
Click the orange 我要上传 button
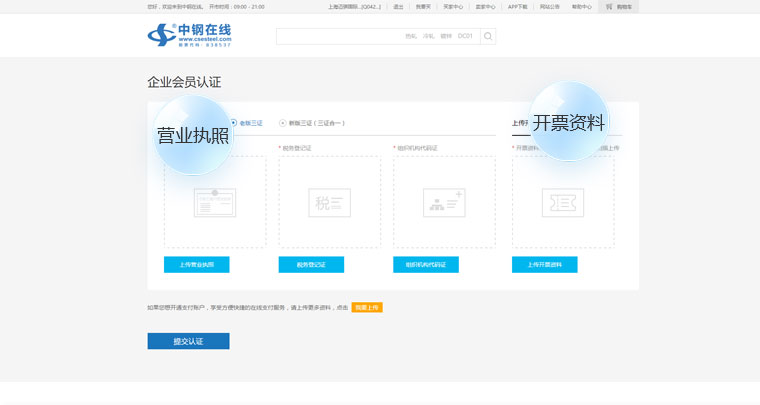(367, 307)
